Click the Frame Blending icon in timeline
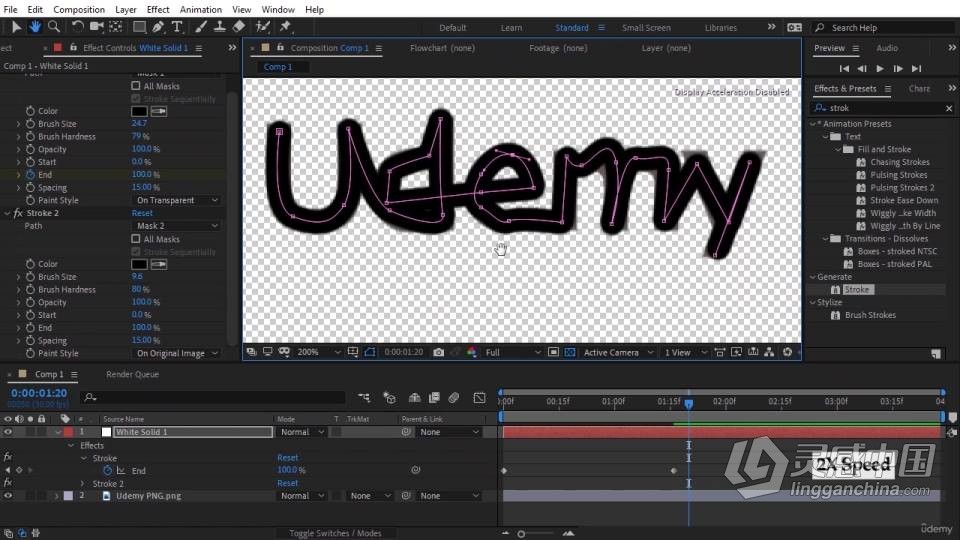Image resolution: width=960 pixels, height=540 pixels. pyautogui.click(x=434, y=398)
